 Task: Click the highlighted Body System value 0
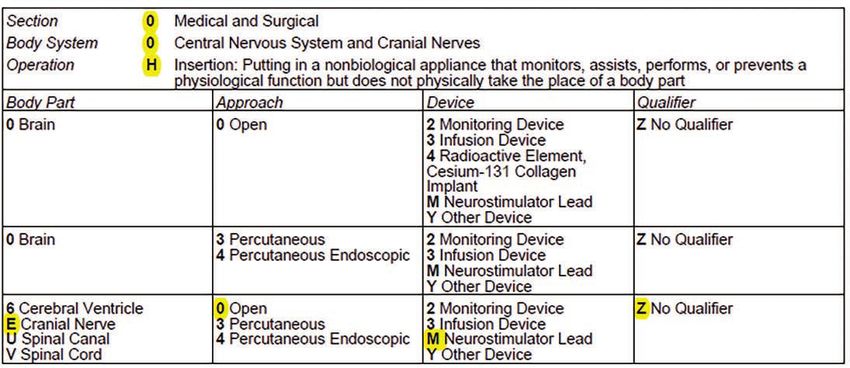click(x=150, y=43)
